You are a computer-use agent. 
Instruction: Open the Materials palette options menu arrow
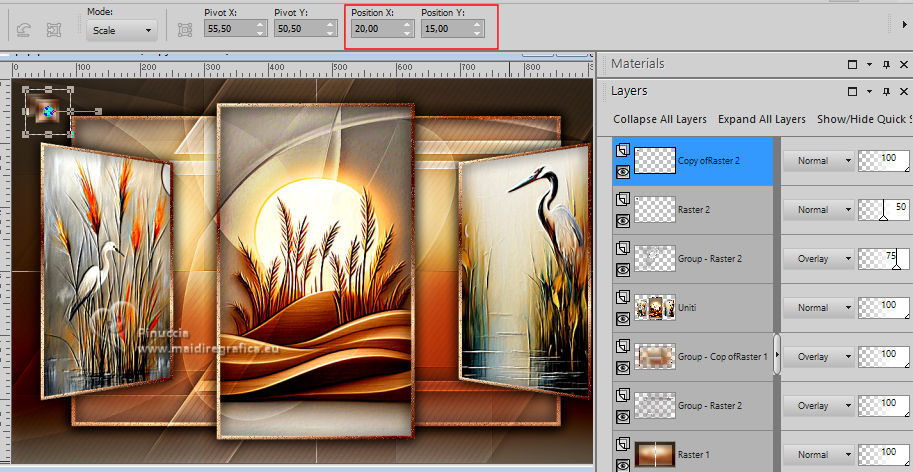click(x=869, y=65)
